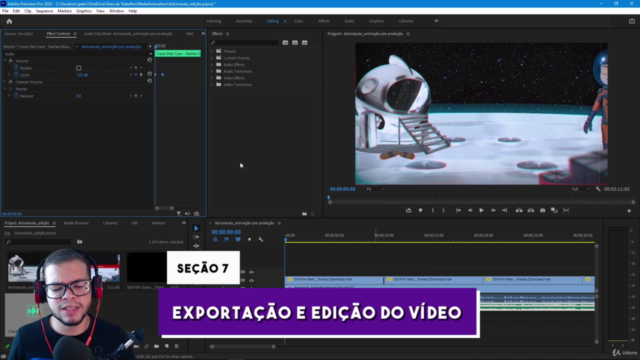Open the Markers menu
The width and height of the screenshot is (640, 360).
click(64, 11)
